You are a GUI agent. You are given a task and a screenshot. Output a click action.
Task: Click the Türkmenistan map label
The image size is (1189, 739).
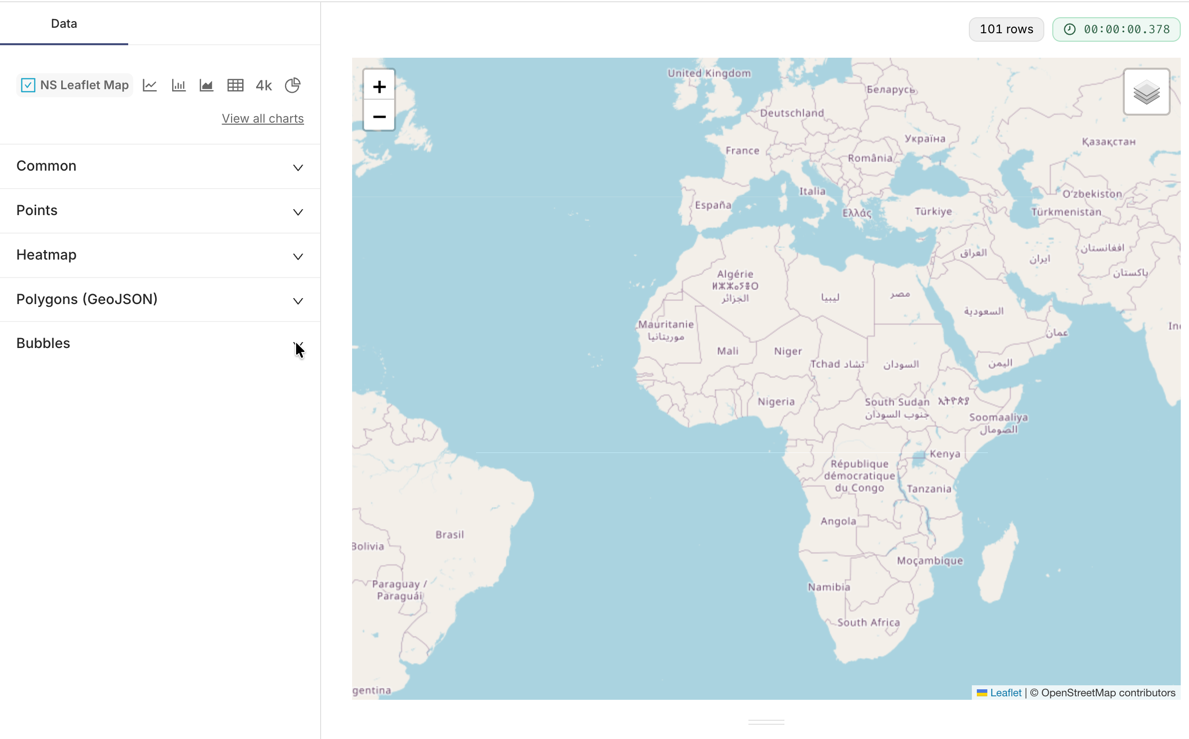(x=1066, y=211)
